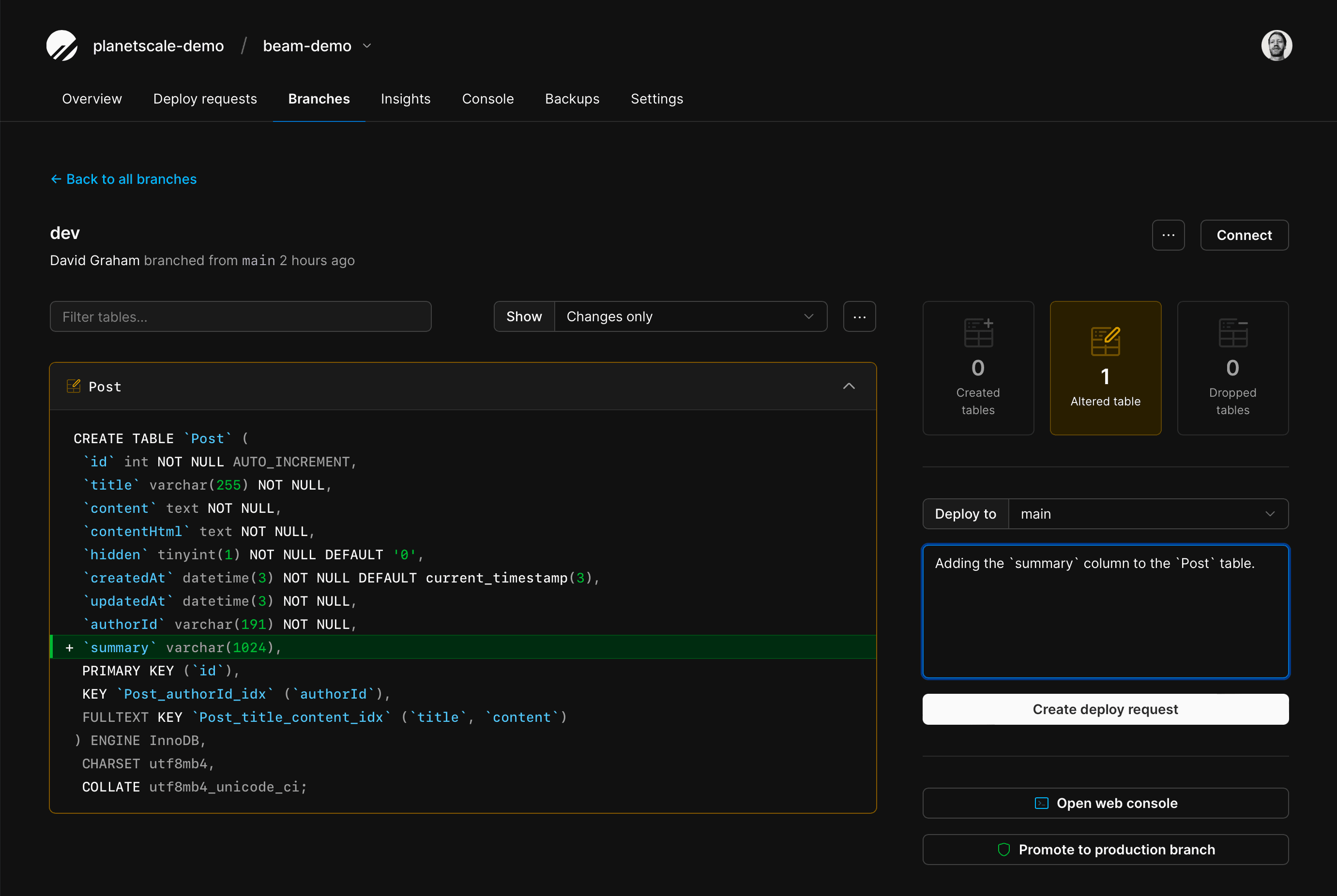Click the Connect button
This screenshot has height=896, width=1337.
coord(1244,235)
